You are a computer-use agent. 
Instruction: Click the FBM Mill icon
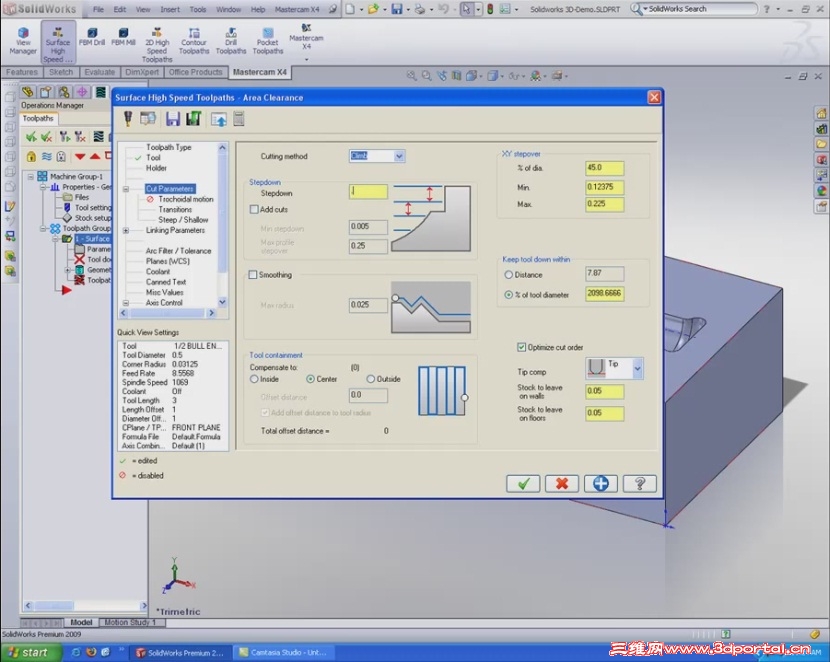(123, 38)
